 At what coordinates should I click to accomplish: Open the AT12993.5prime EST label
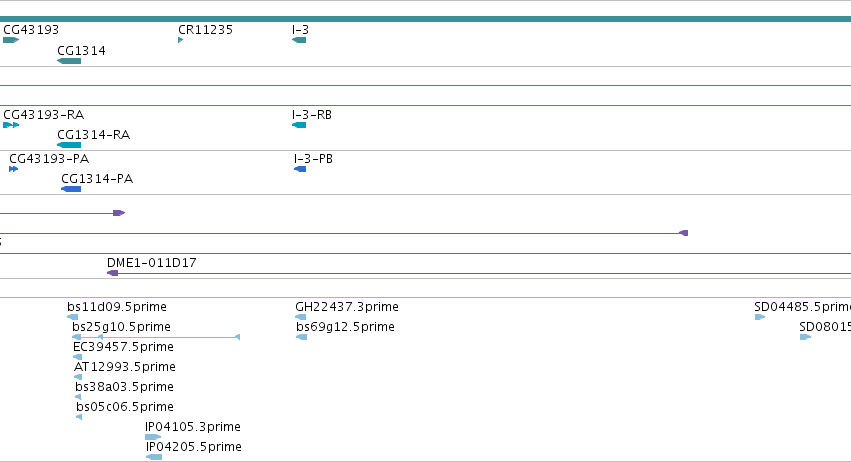[x=125, y=367]
